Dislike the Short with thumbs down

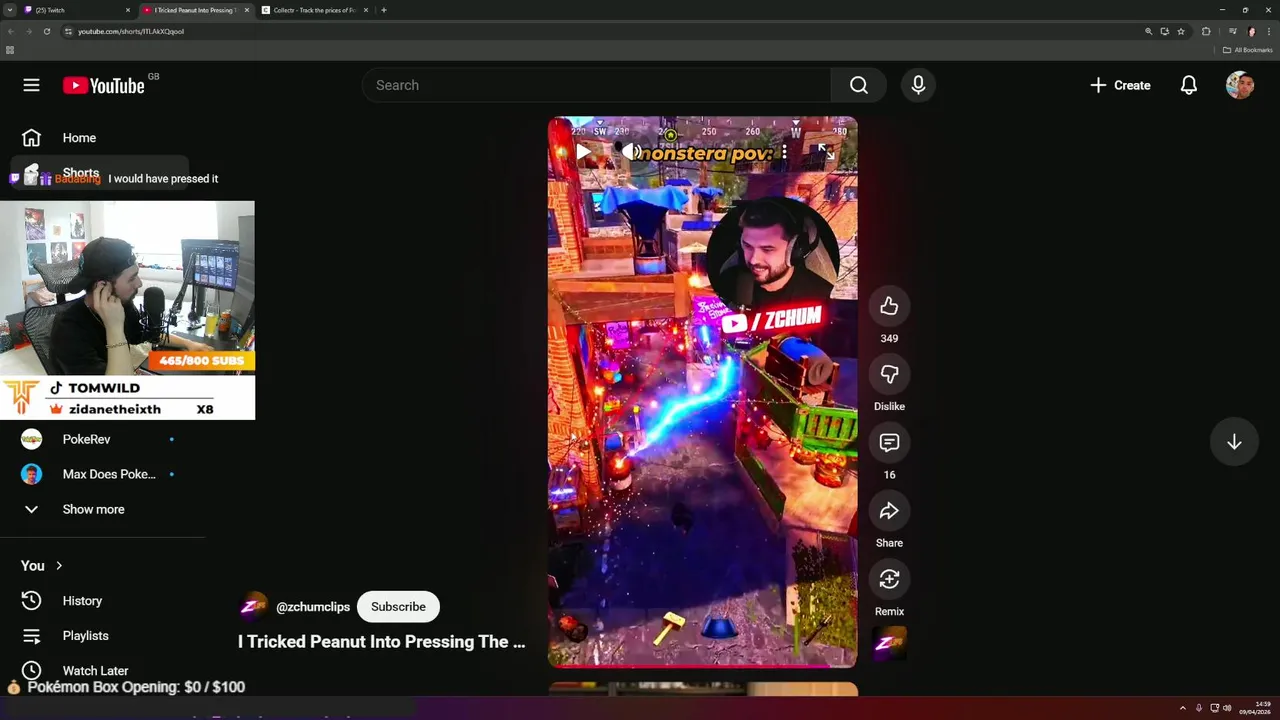889,374
